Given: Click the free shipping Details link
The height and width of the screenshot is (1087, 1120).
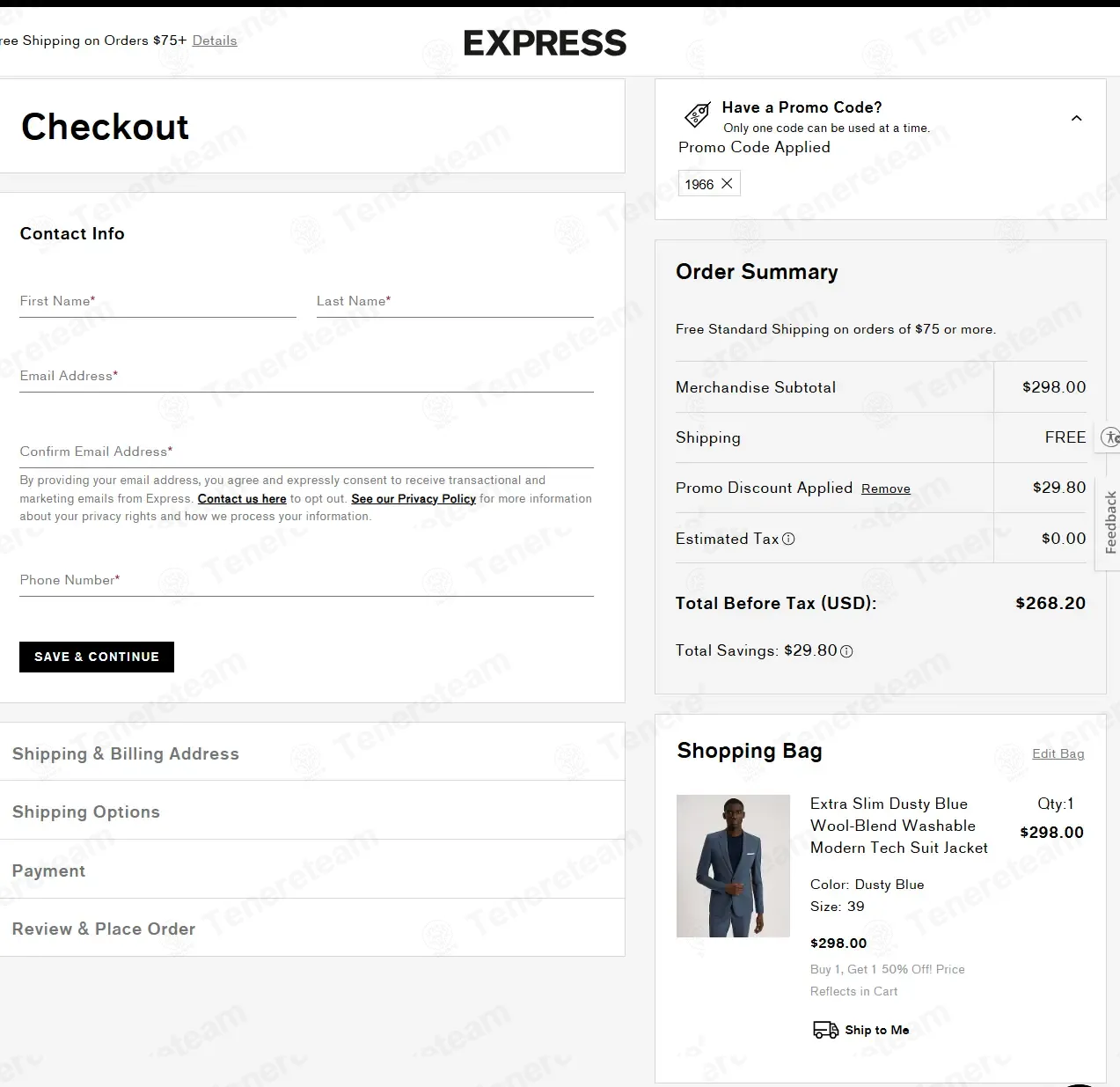Looking at the screenshot, I should (x=215, y=40).
